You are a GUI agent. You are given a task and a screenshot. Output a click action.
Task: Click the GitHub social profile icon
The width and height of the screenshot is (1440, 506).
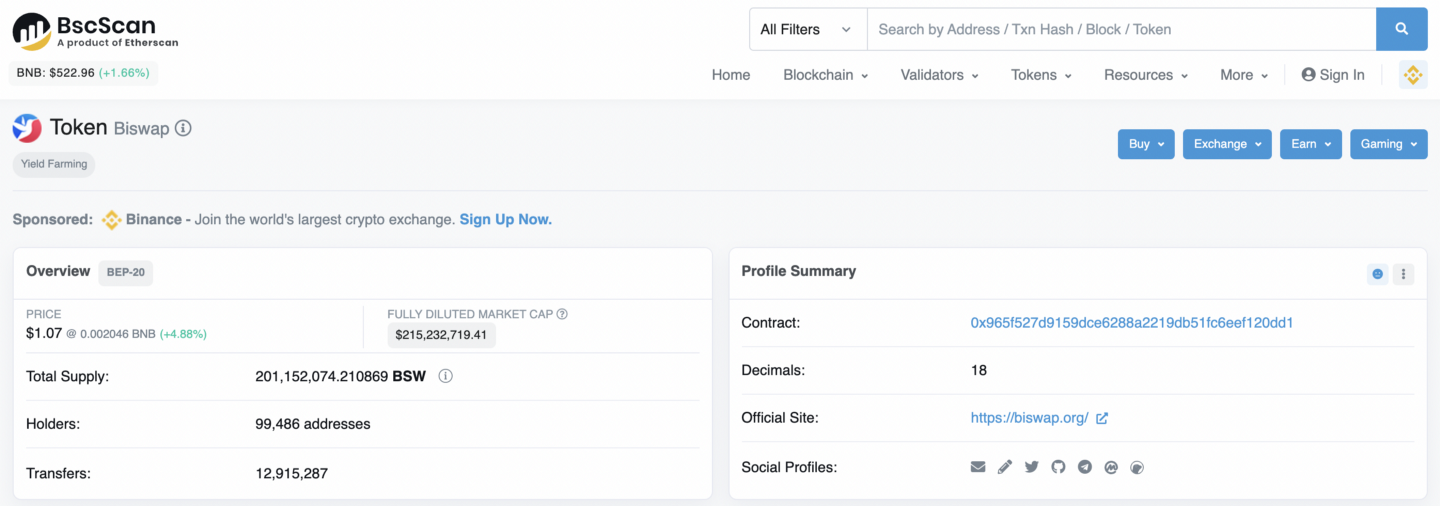tap(1058, 467)
